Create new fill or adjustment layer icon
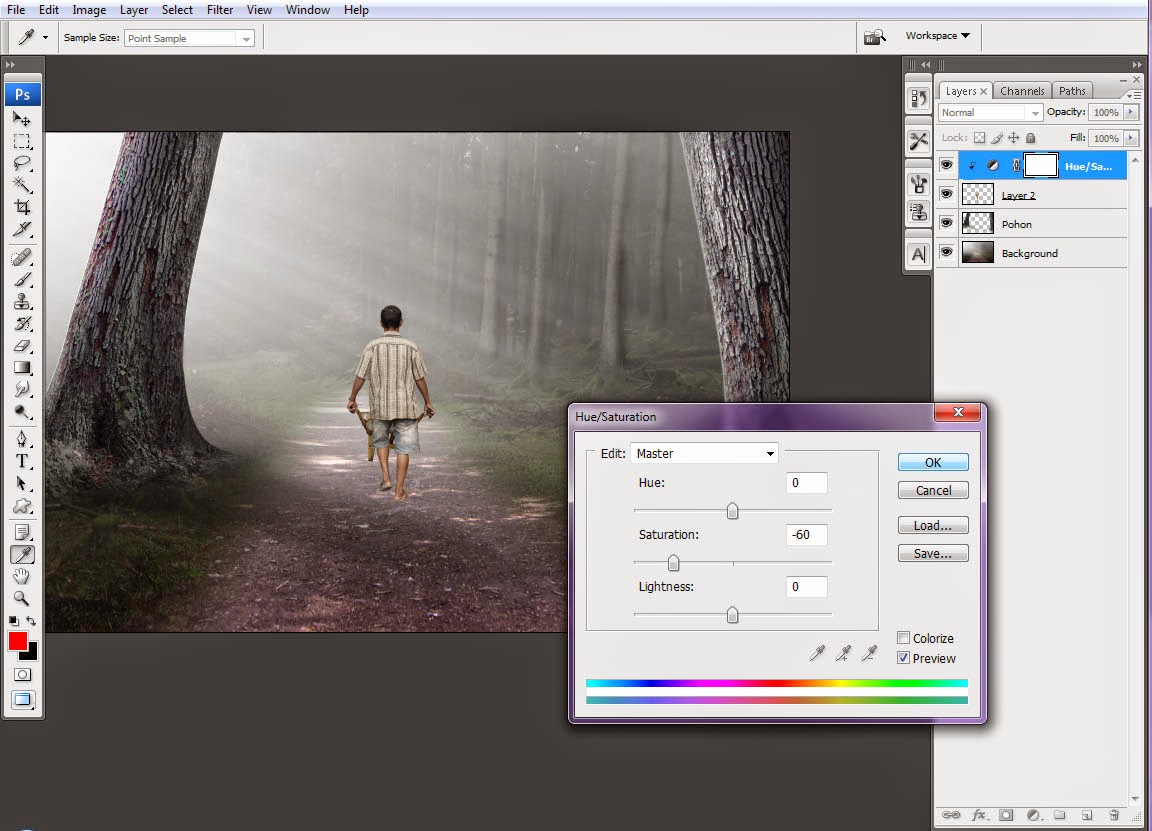The width and height of the screenshot is (1152, 831). point(1034,815)
